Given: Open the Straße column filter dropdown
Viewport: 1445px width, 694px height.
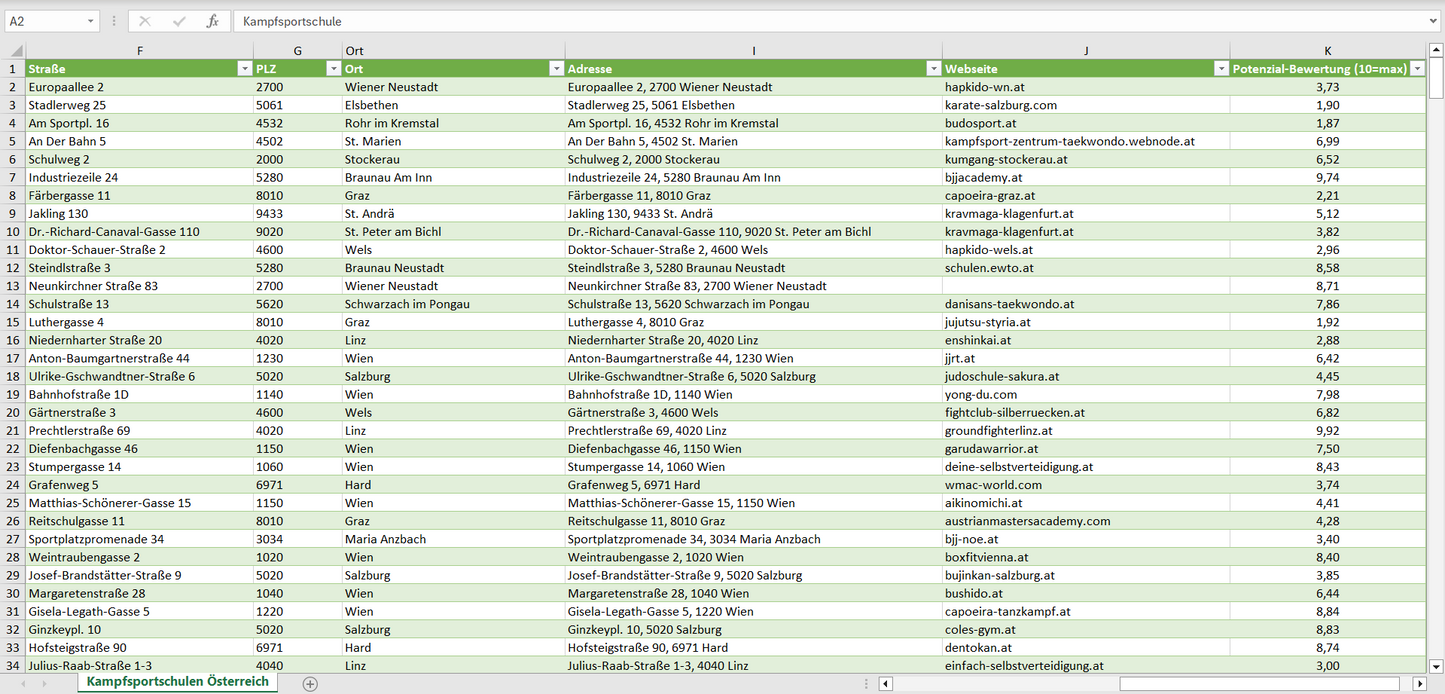Looking at the screenshot, I should [244, 69].
